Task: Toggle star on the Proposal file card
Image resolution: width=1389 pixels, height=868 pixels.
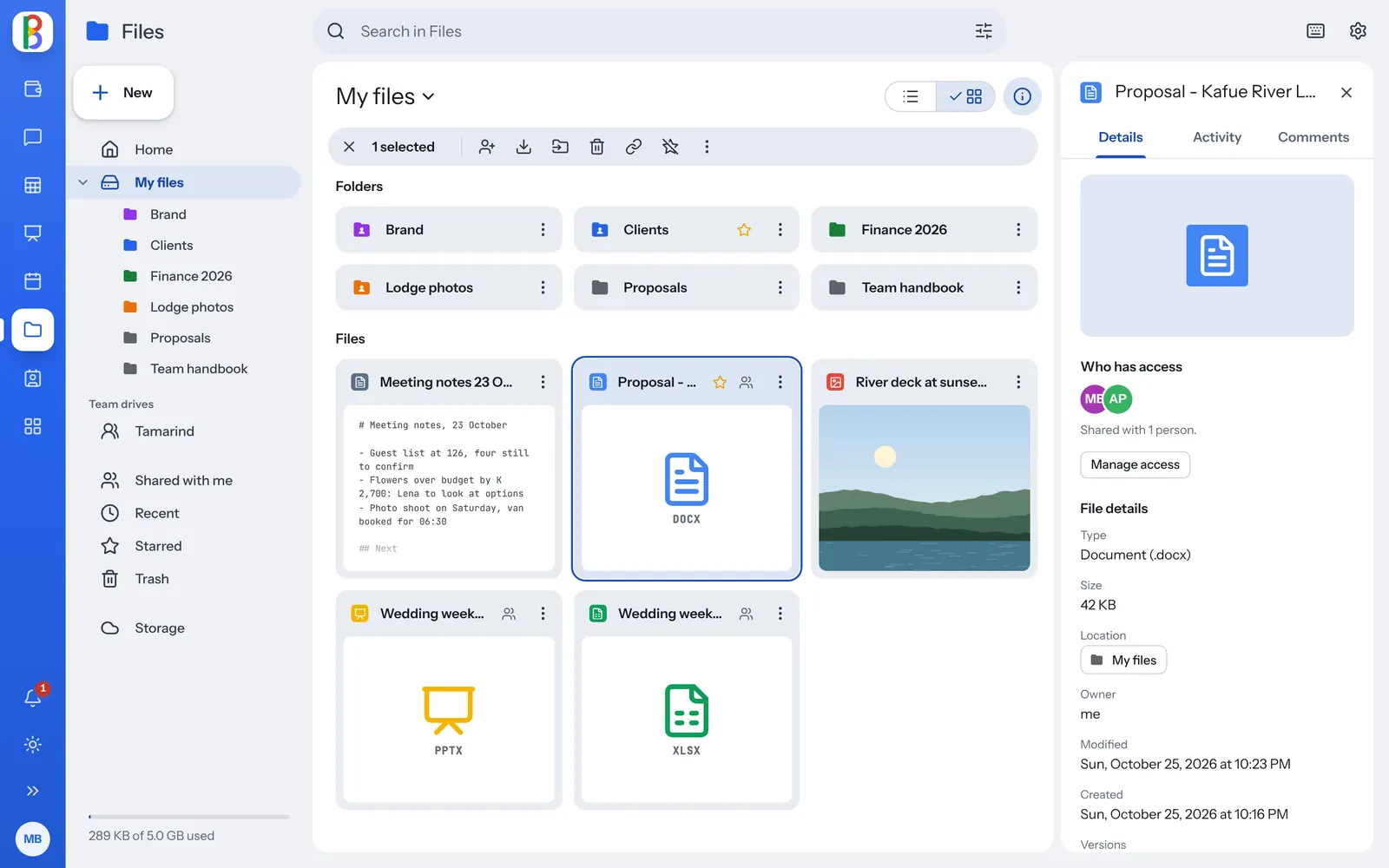Action: coord(720,382)
